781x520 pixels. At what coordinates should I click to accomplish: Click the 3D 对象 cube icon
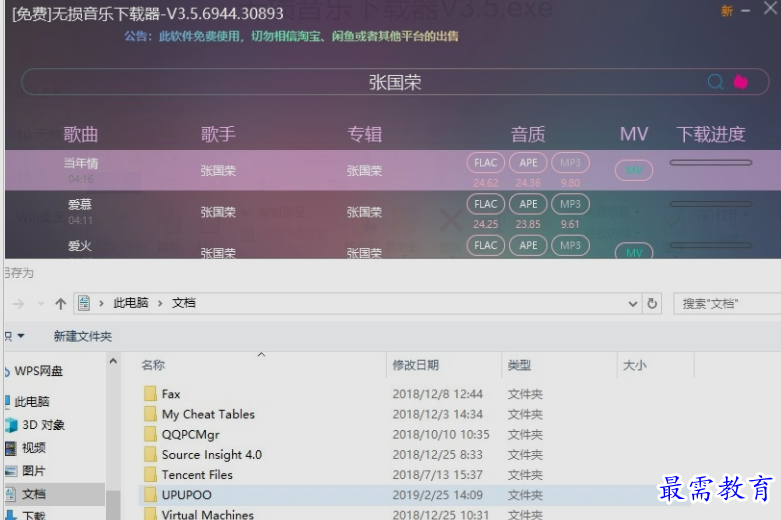click(x=11, y=425)
